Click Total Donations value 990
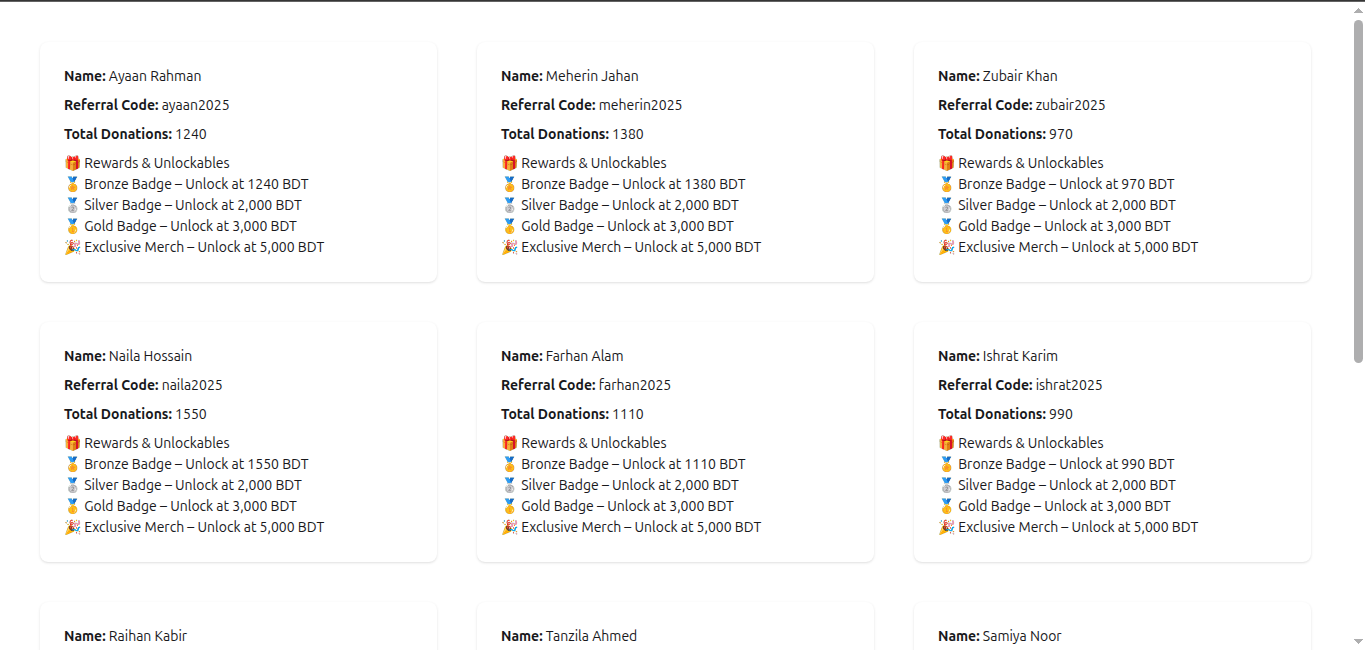 pyautogui.click(x=1061, y=414)
